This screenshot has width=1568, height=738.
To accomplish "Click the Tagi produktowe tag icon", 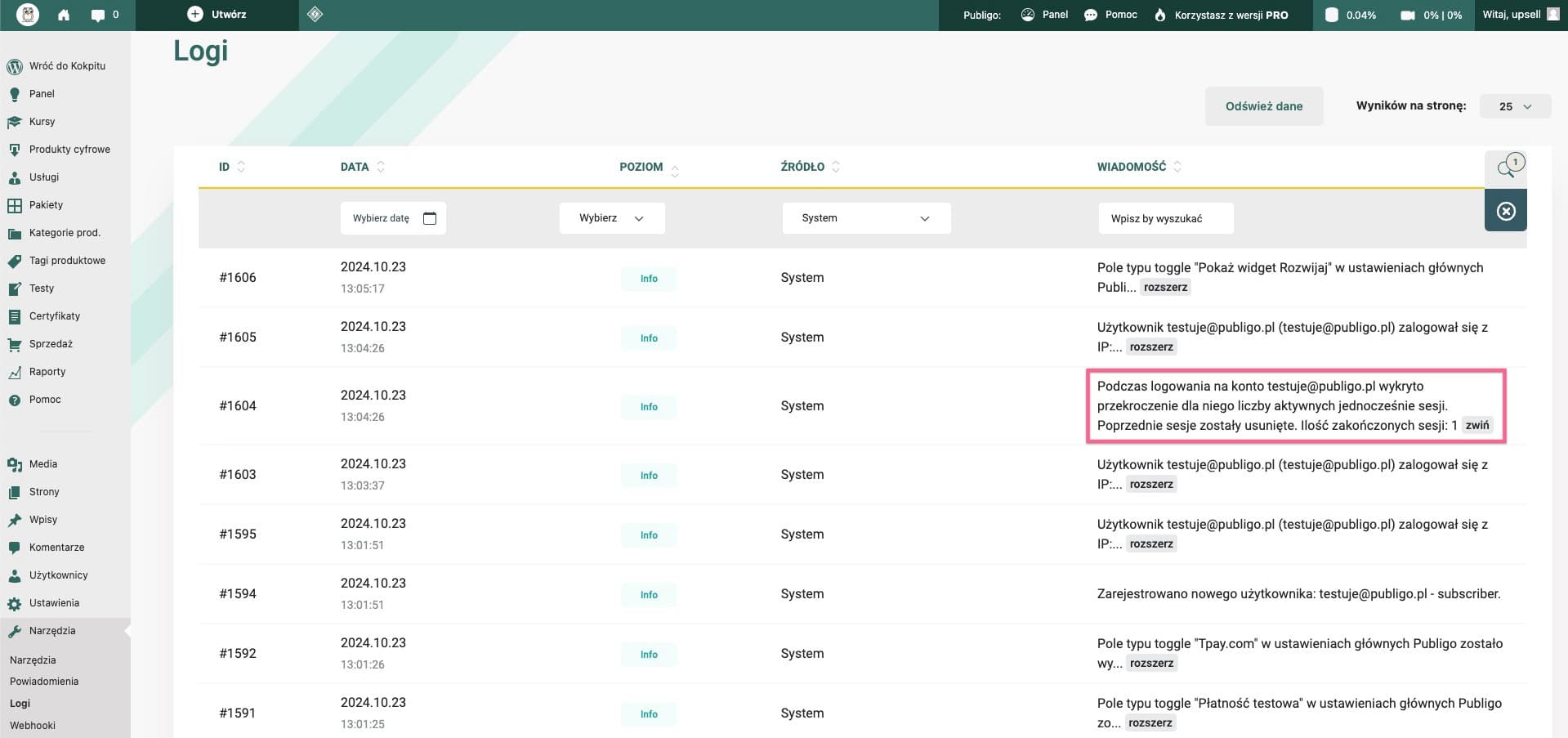I will point(14,262).
